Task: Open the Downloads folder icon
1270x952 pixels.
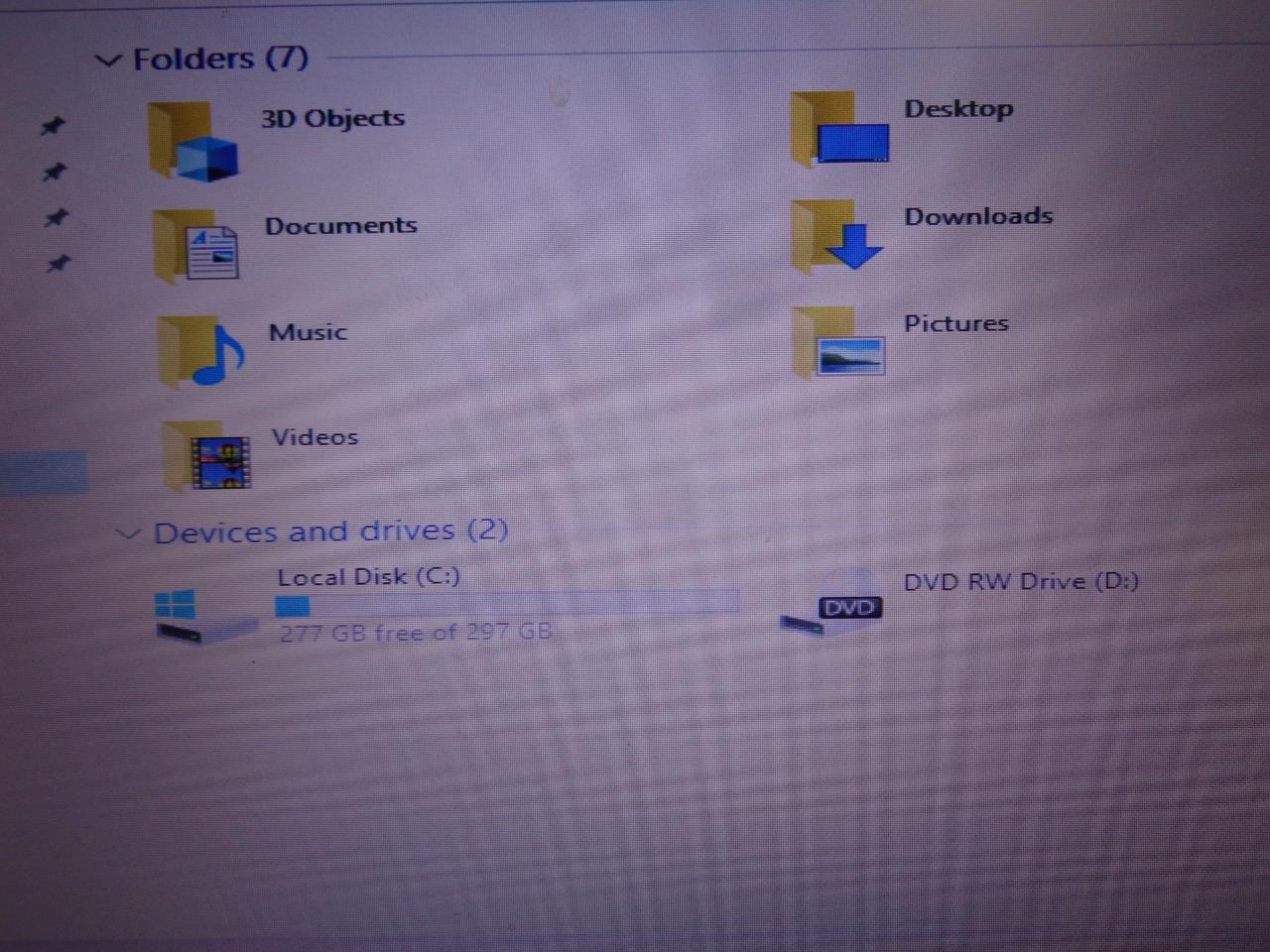Action: coord(836,236)
